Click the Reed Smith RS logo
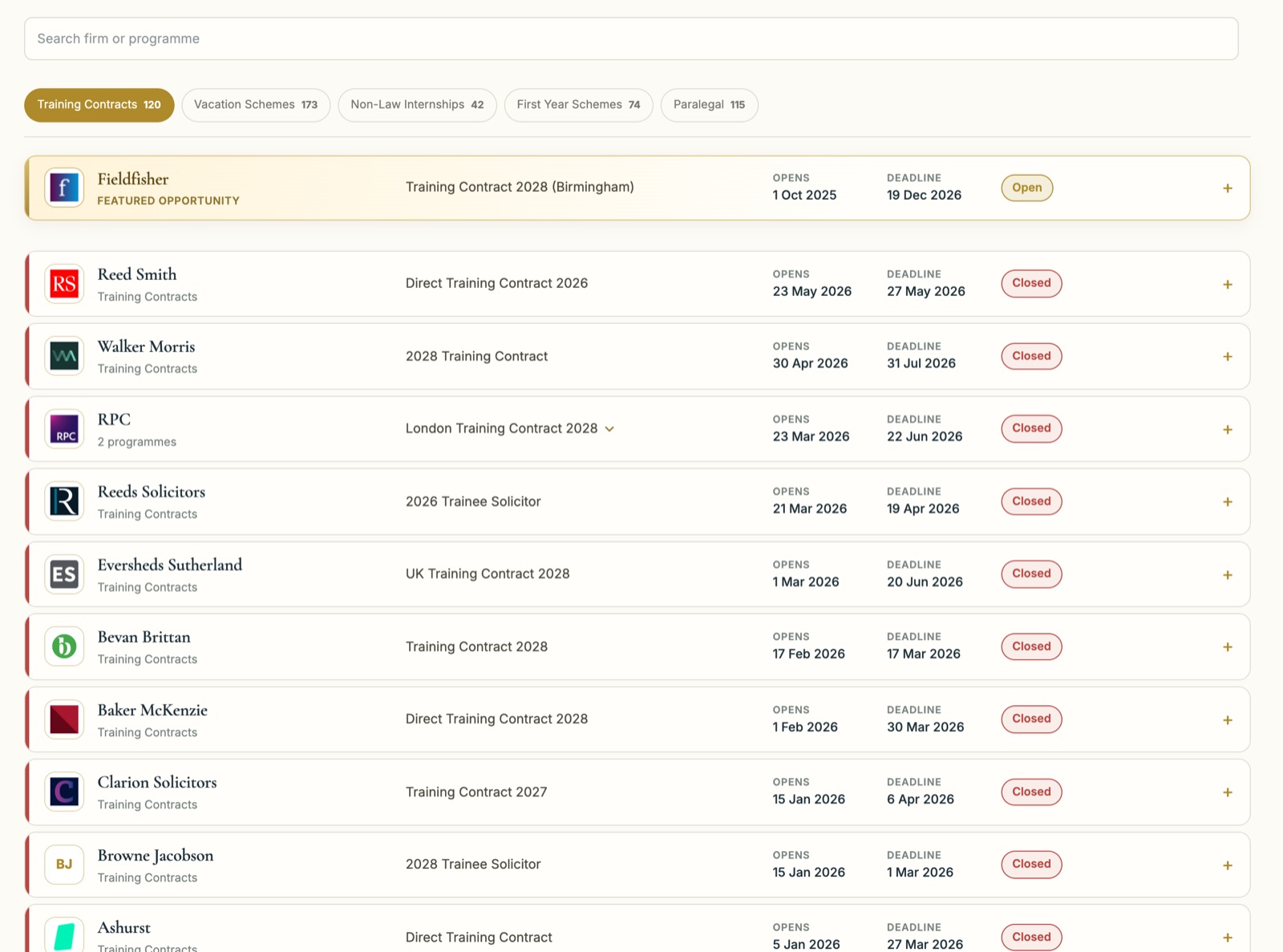Screen dimensions: 1283x952 64,284
